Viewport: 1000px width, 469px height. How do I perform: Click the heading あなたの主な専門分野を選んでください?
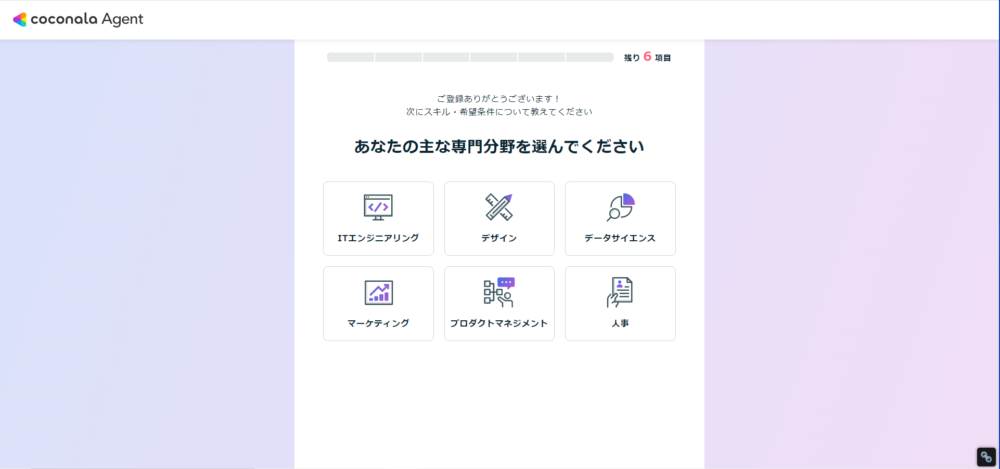[x=499, y=147]
